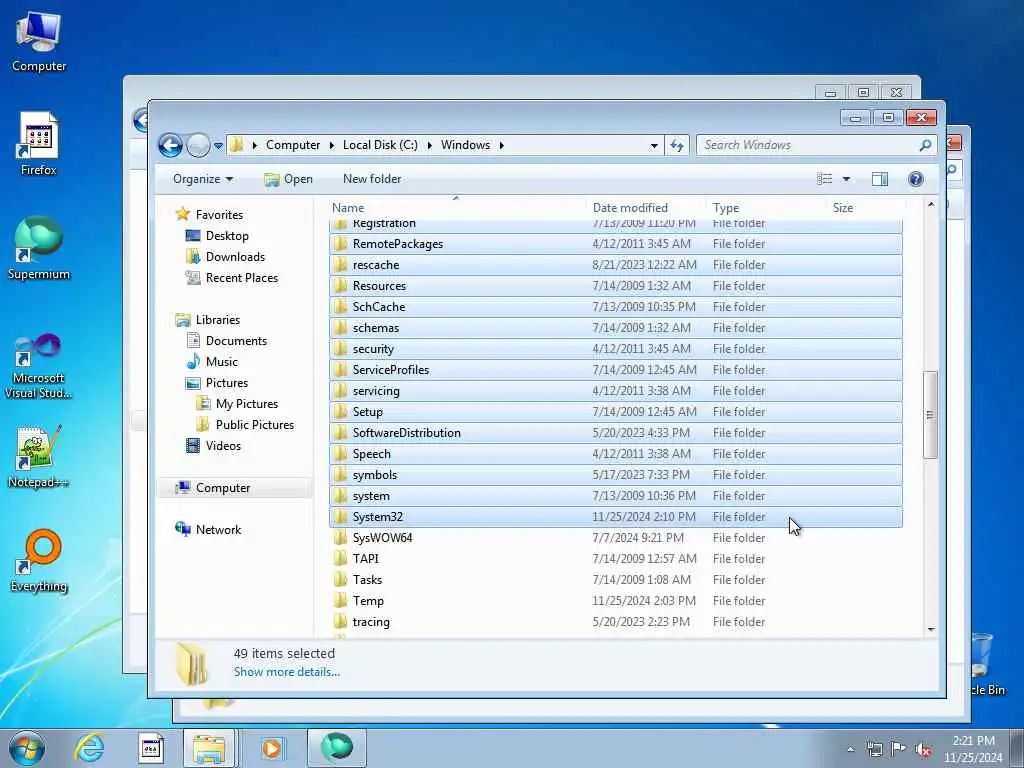Viewport: 1024px width, 768px height.
Task: Expand arrow after Computer breadcrumb
Action: point(332,145)
